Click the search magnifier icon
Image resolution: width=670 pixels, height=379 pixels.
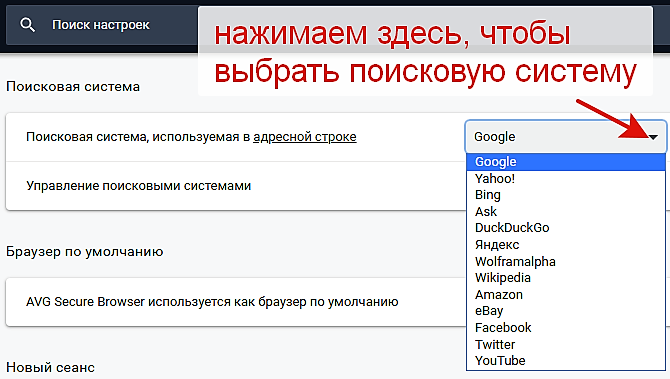pos(27,25)
